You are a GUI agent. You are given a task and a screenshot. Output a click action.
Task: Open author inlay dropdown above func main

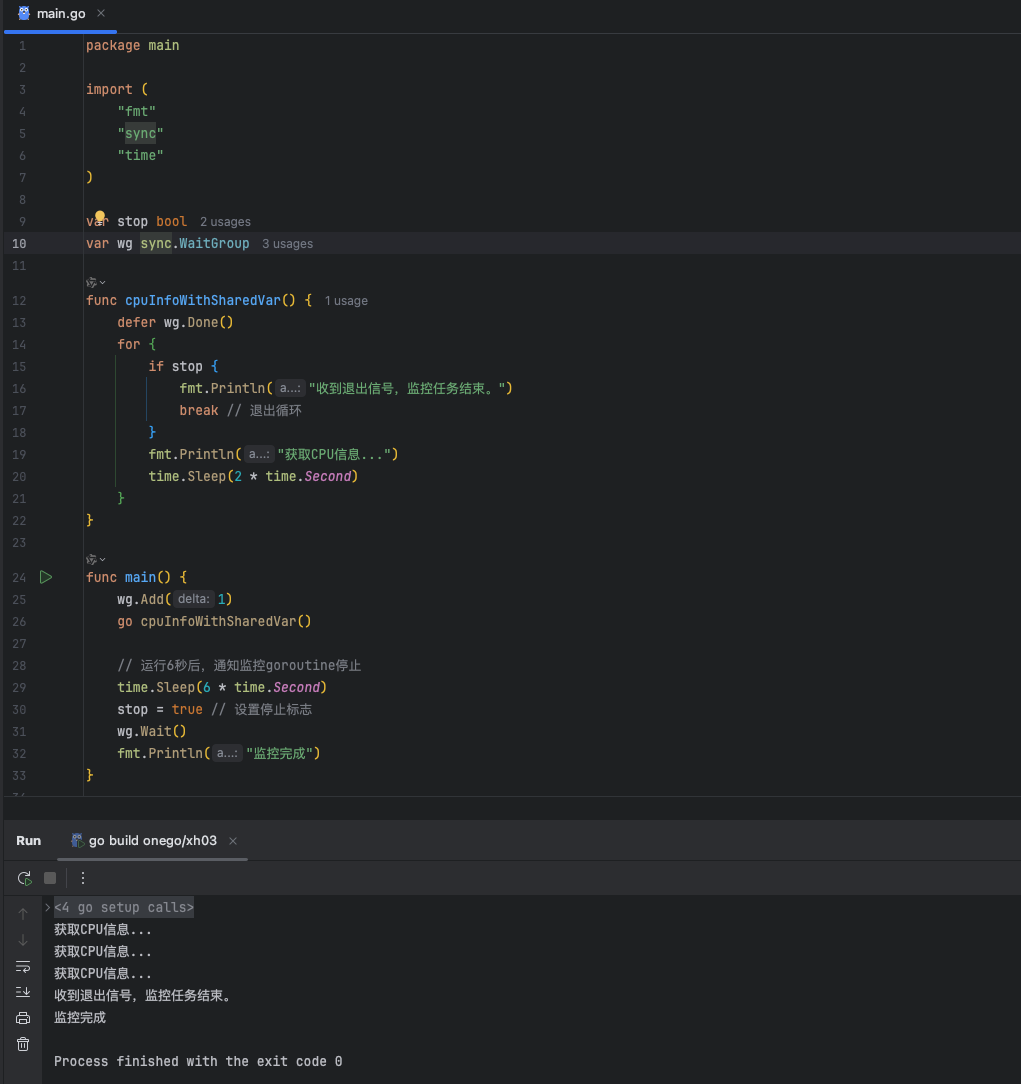pyautogui.click(x=95, y=559)
